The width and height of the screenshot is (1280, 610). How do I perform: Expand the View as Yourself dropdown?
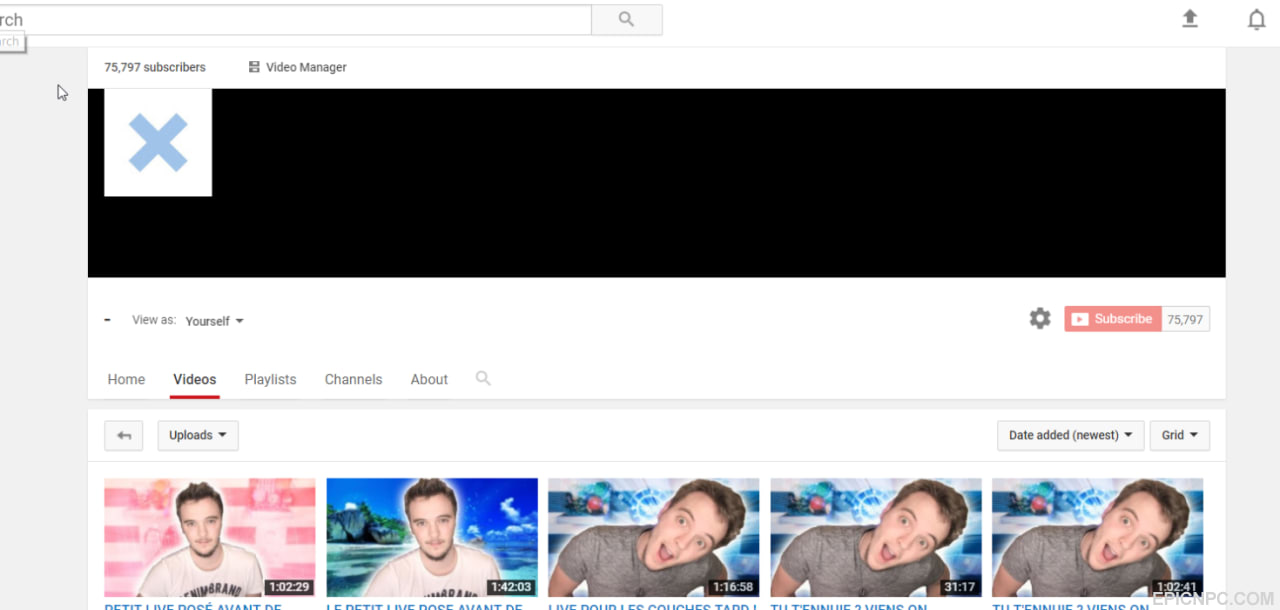214,321
